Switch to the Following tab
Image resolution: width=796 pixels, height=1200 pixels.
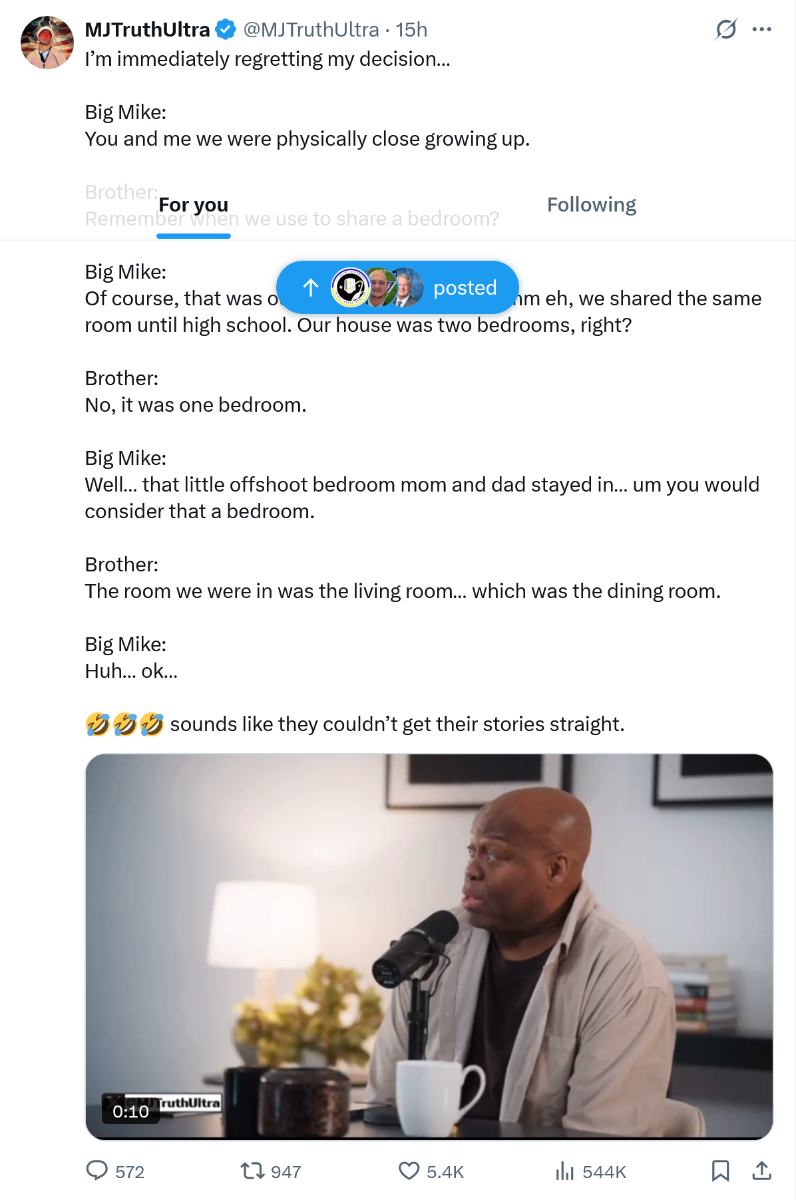[x=591, y=205]
